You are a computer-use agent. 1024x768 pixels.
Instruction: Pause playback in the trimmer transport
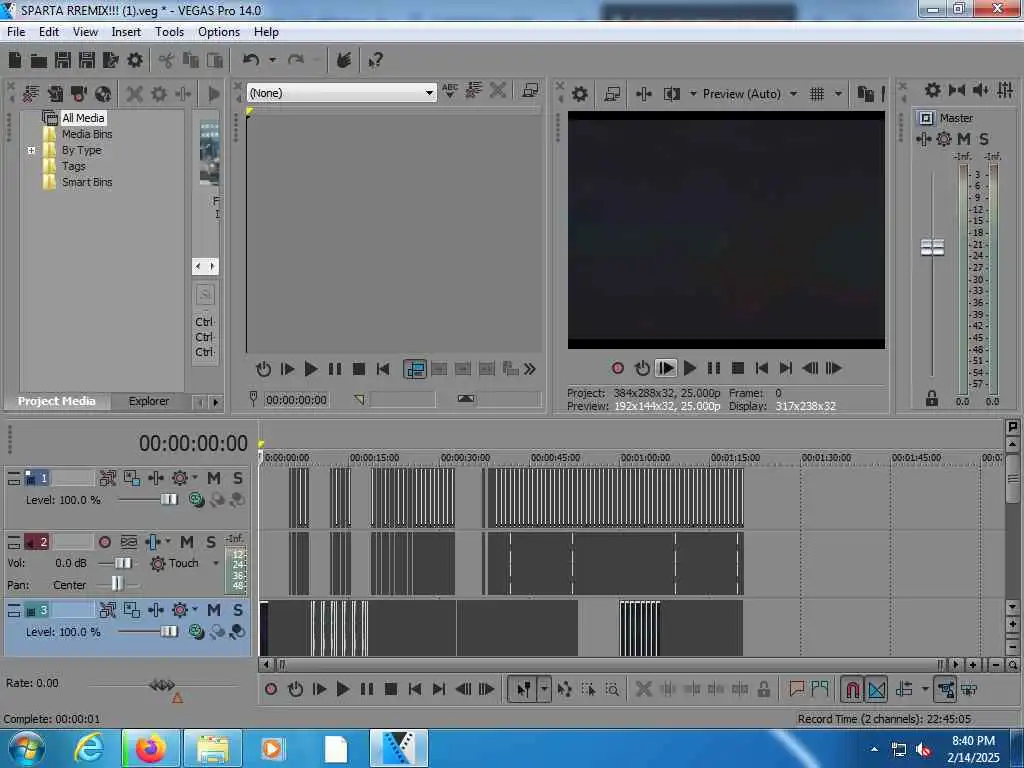335,369
